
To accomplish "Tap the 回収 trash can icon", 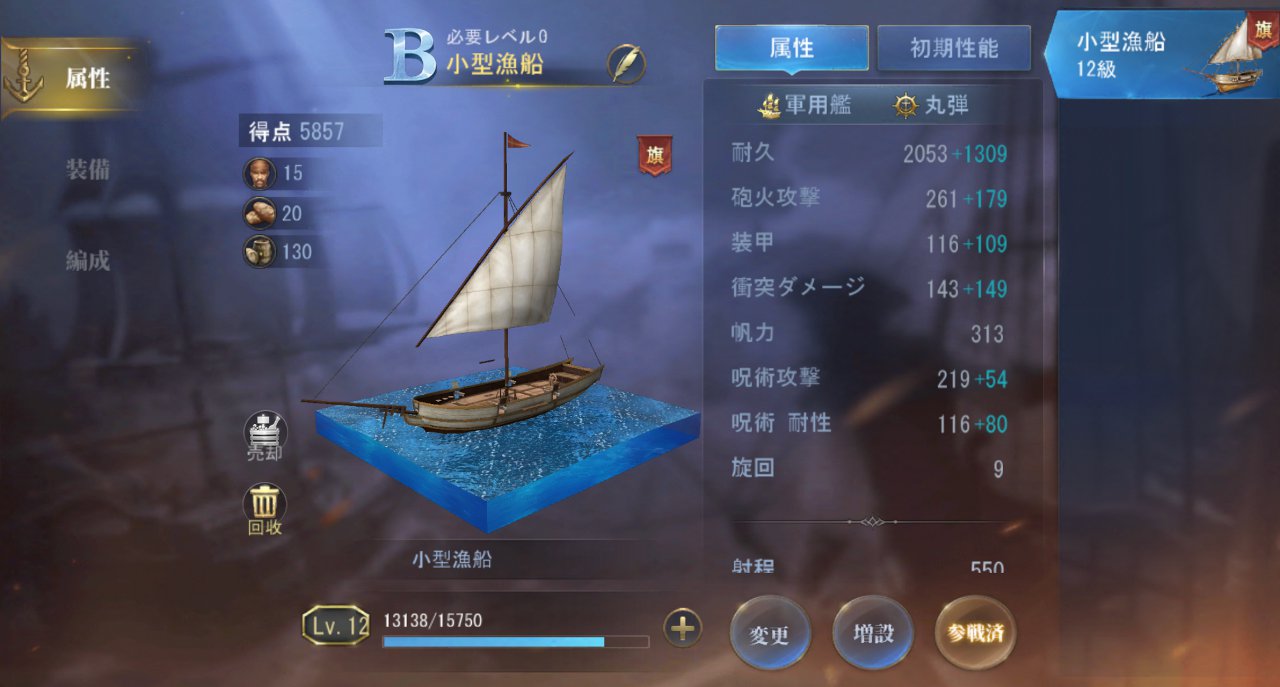I will coord(265,509).
